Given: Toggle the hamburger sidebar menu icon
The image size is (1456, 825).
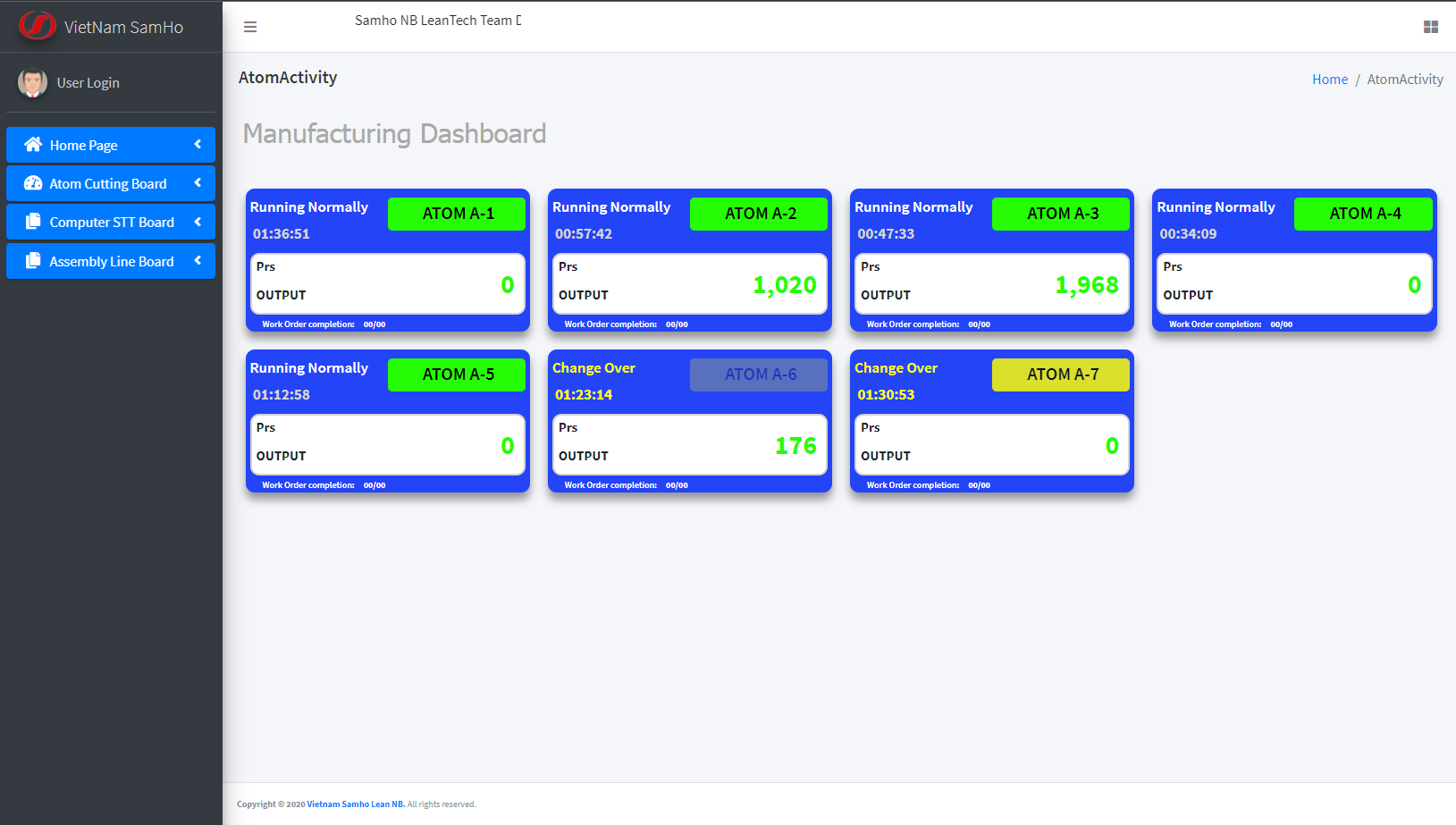Looking at the screenshot, I should [250, 27].
